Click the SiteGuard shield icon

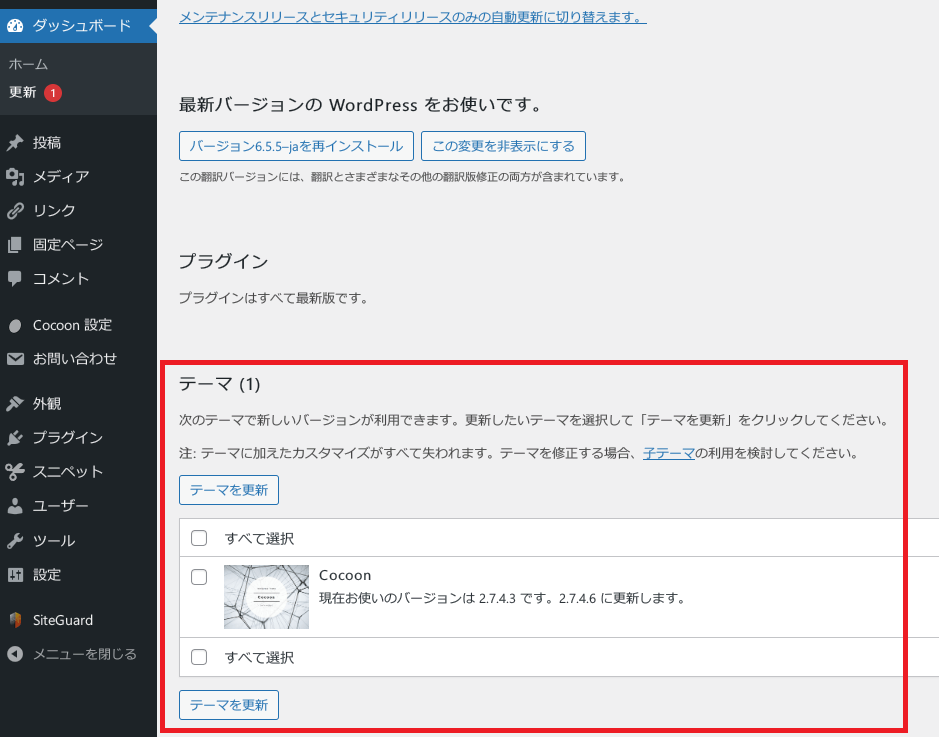(x=16, y=620)
